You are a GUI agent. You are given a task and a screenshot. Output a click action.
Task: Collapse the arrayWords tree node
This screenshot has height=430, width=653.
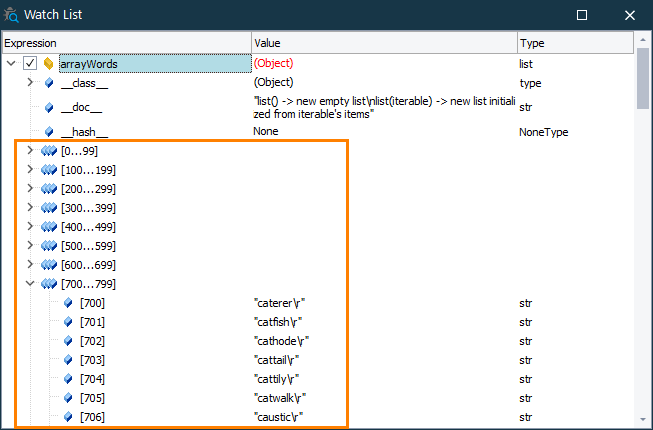tap(11, 64)
